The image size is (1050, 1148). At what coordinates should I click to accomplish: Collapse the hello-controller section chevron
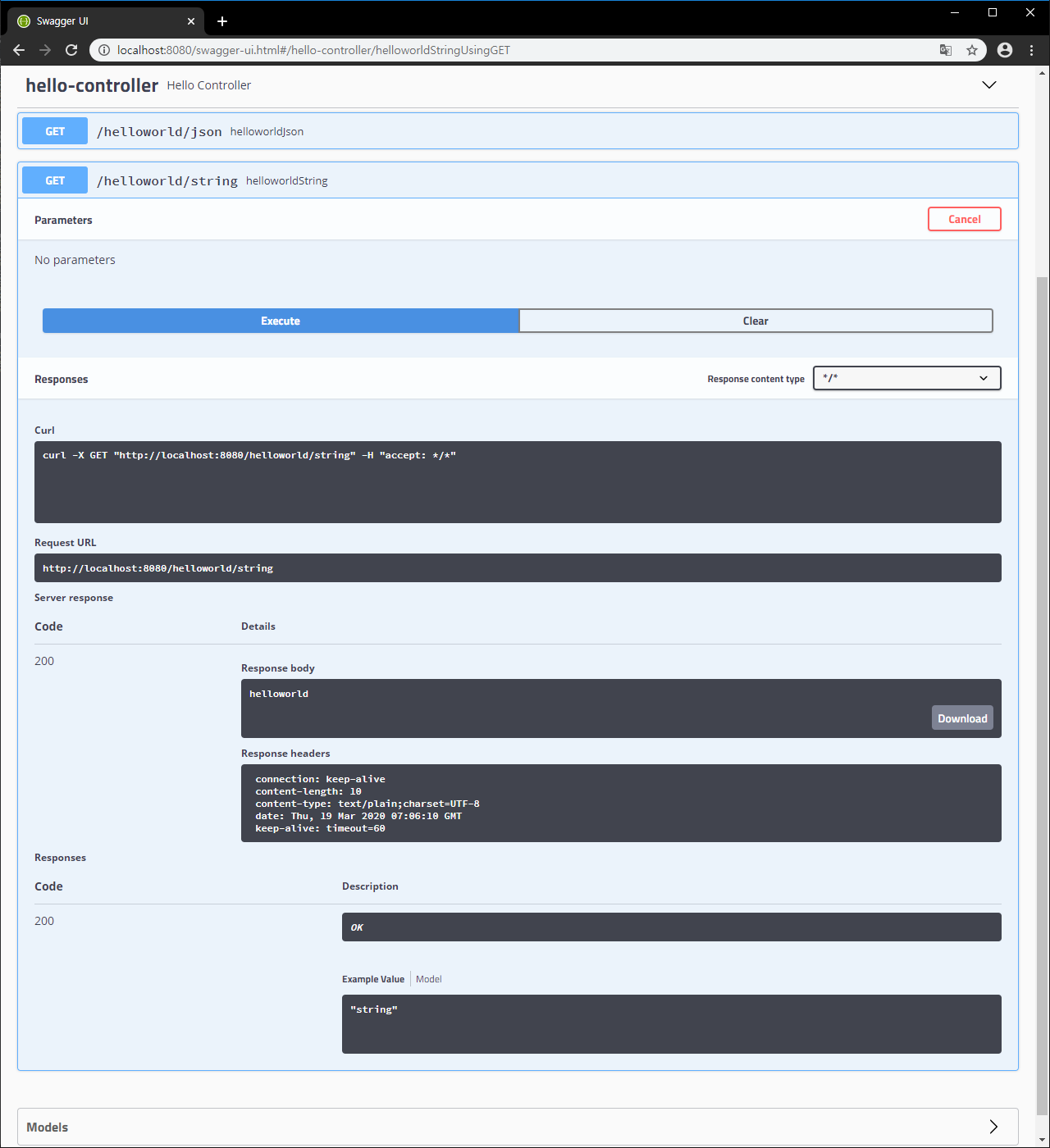click(x=989, y=85)
